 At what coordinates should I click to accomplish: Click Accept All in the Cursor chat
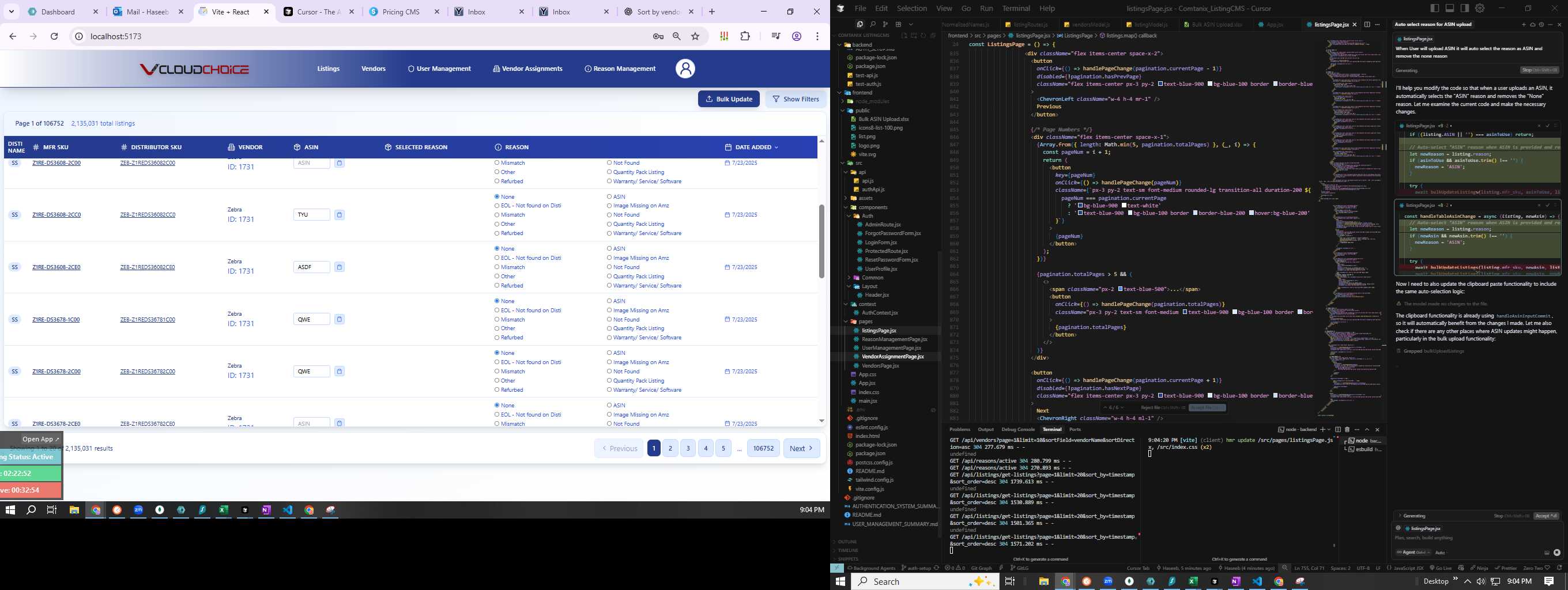tap(1547, 516)
